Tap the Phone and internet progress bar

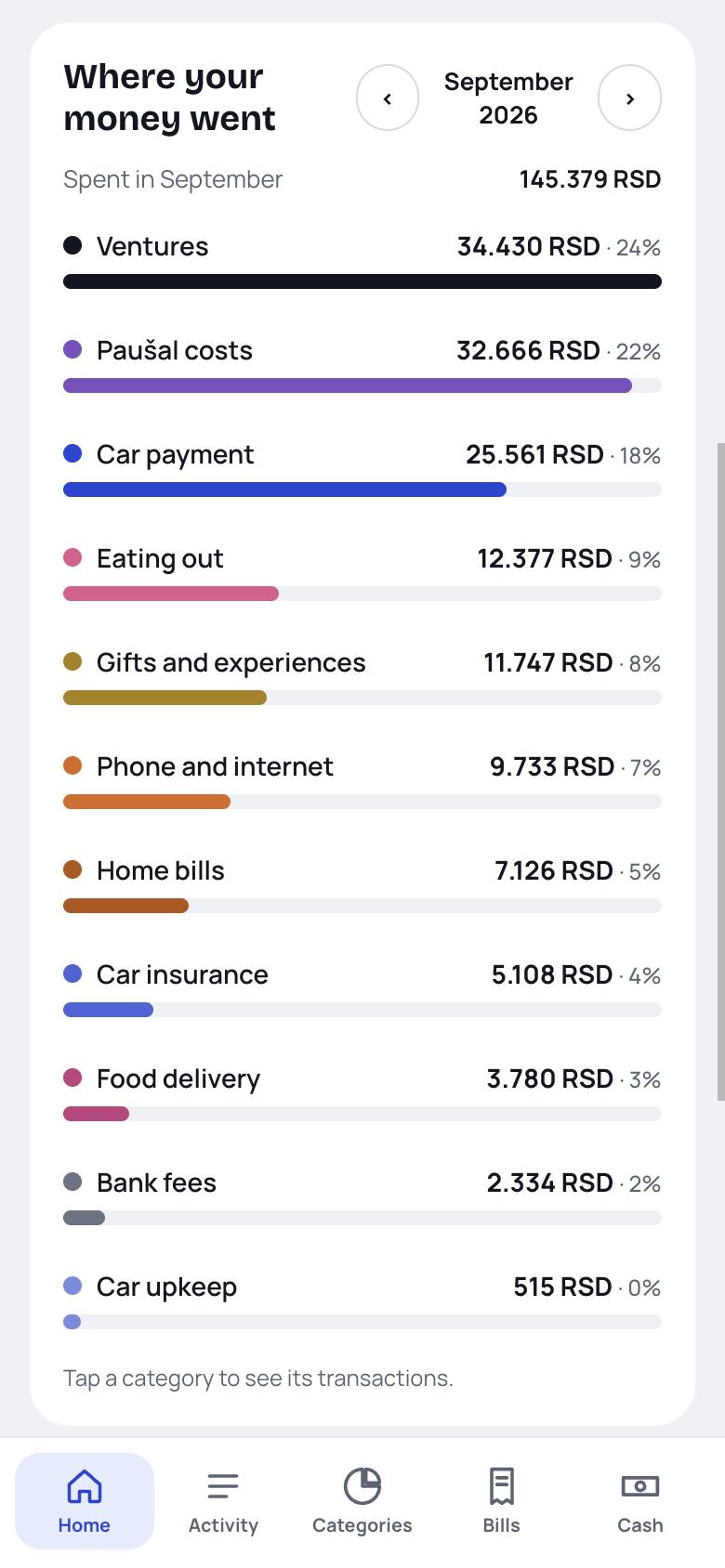tap(362, 802)
